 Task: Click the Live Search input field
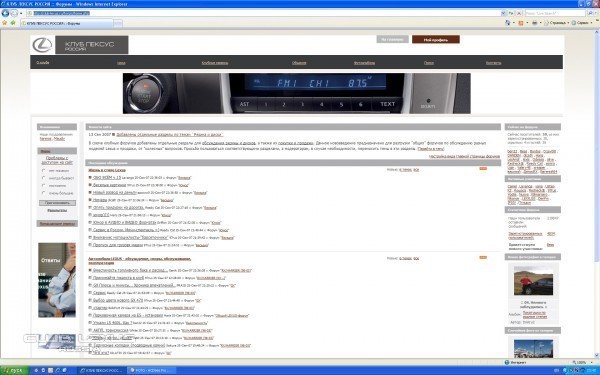click(555, 13)
